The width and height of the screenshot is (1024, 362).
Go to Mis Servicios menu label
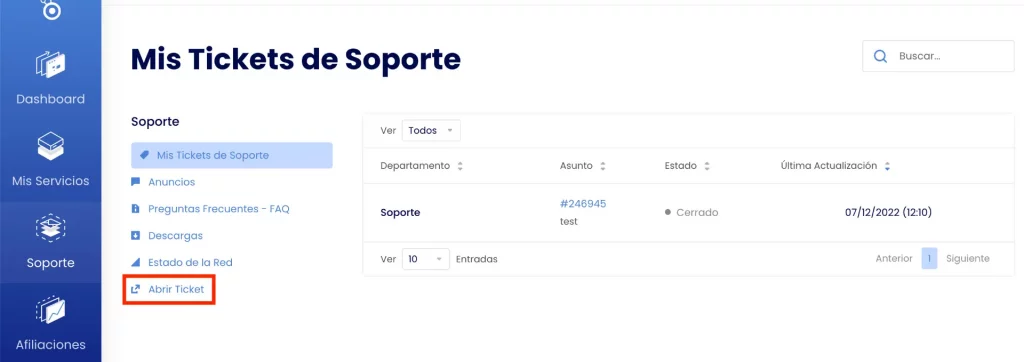coord(50,181)
